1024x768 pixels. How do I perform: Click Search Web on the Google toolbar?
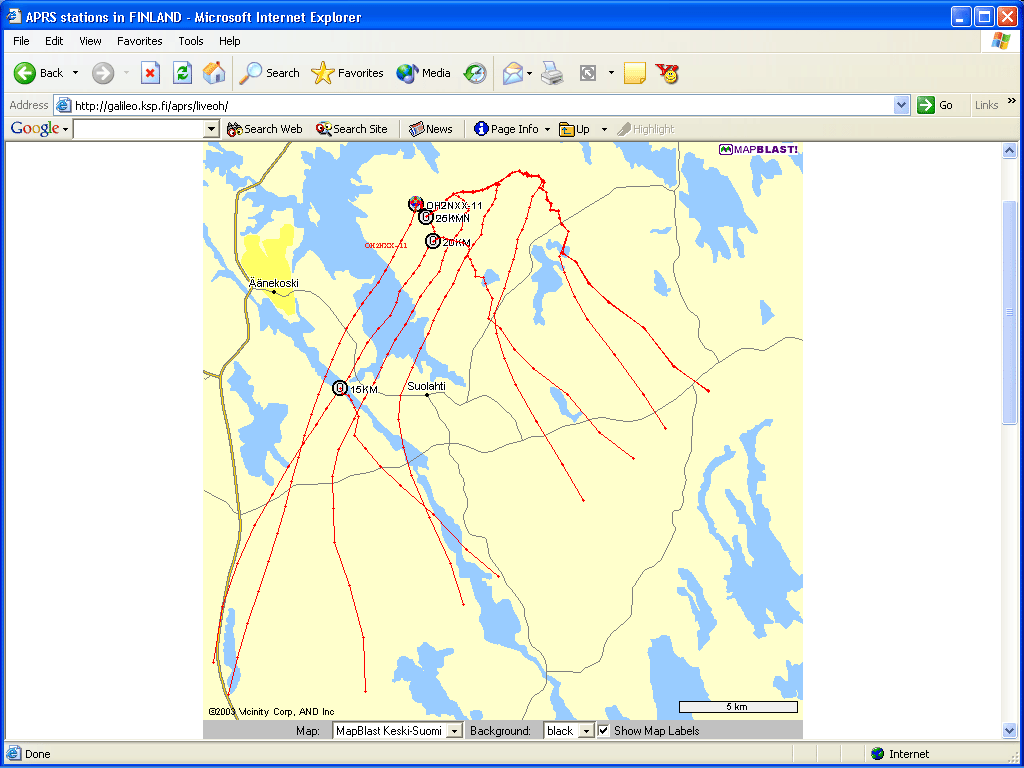coord(264,129)
